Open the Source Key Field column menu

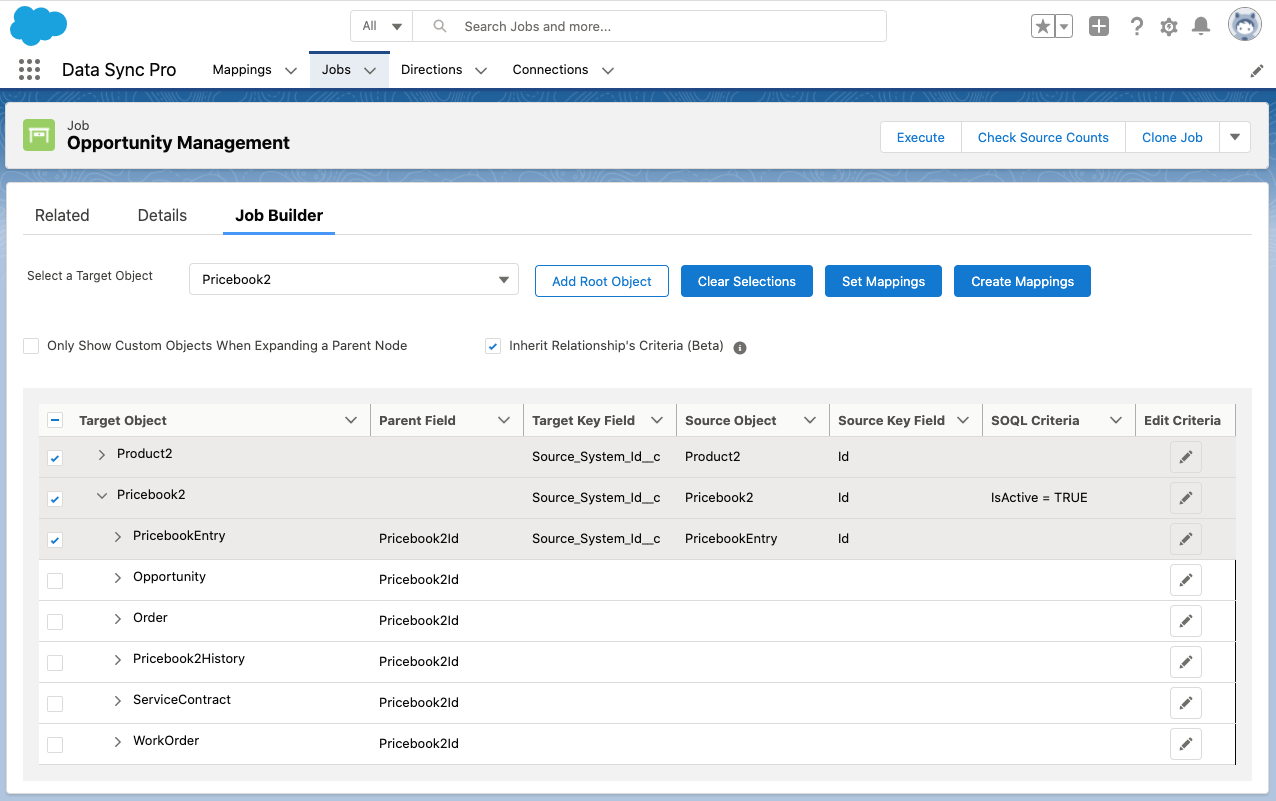coord(963,421)
